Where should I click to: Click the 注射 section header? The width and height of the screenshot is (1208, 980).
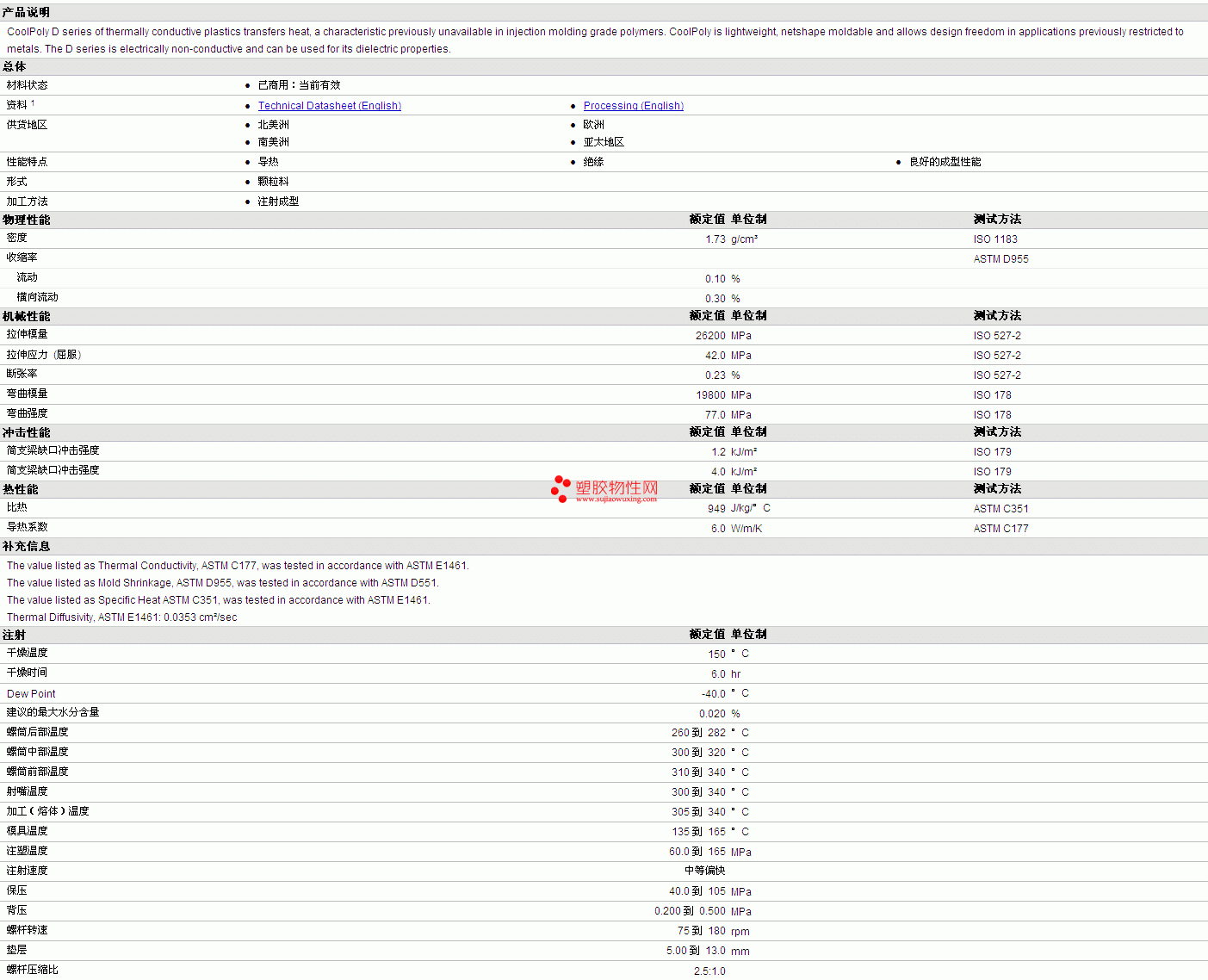tap(15, 635)
